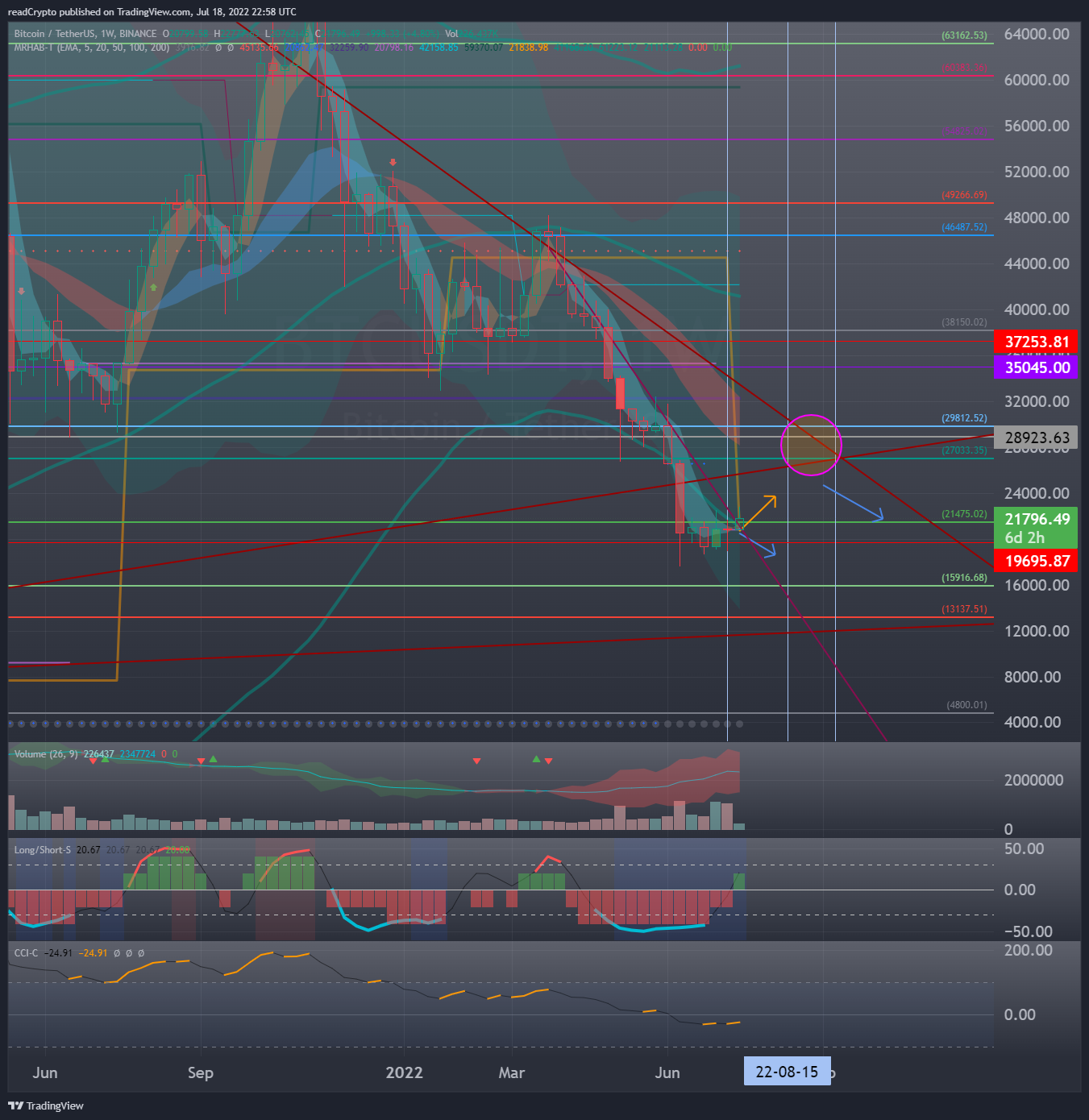Click the 50.00 value on Long/Short axis
The height and width of the screenshot is (1120, 1089).
pyautogui.click(x=1024, y=848)
